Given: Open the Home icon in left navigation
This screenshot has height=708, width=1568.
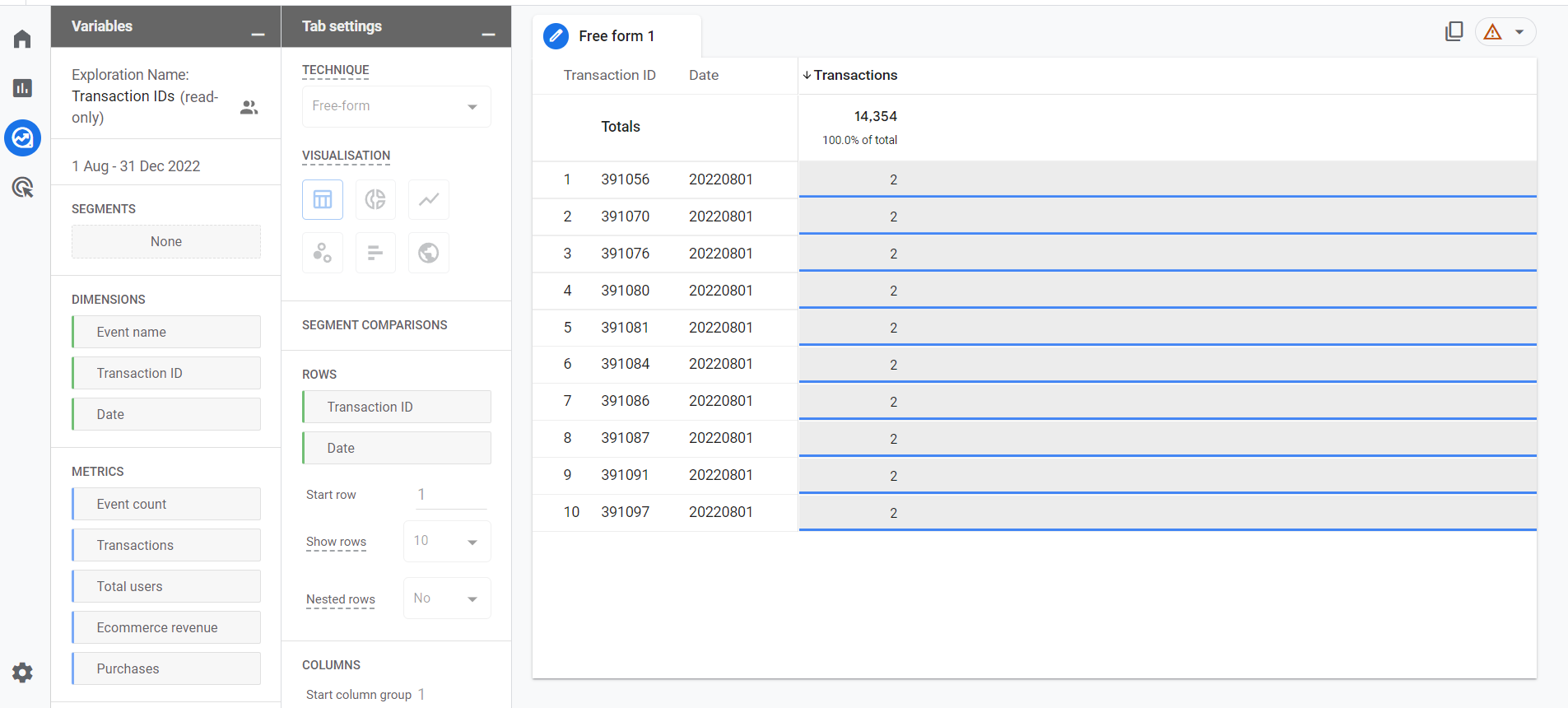Looking at the screenshot, I should [x=22, y=40].
